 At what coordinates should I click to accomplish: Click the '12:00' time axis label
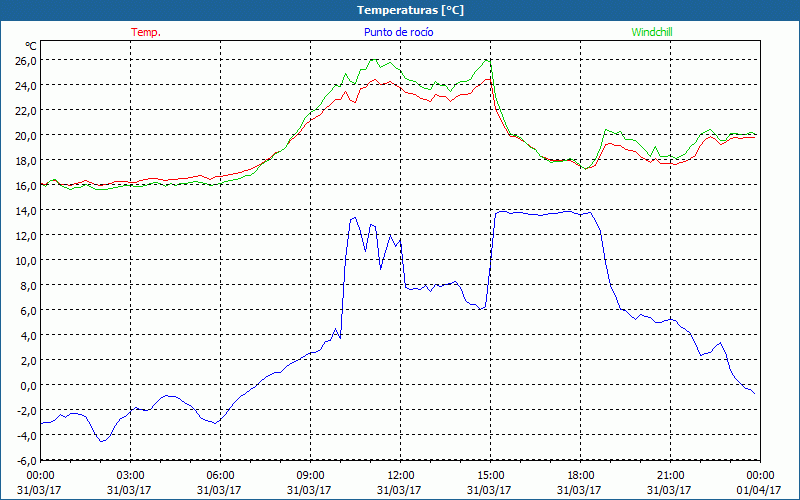(401, 476)
